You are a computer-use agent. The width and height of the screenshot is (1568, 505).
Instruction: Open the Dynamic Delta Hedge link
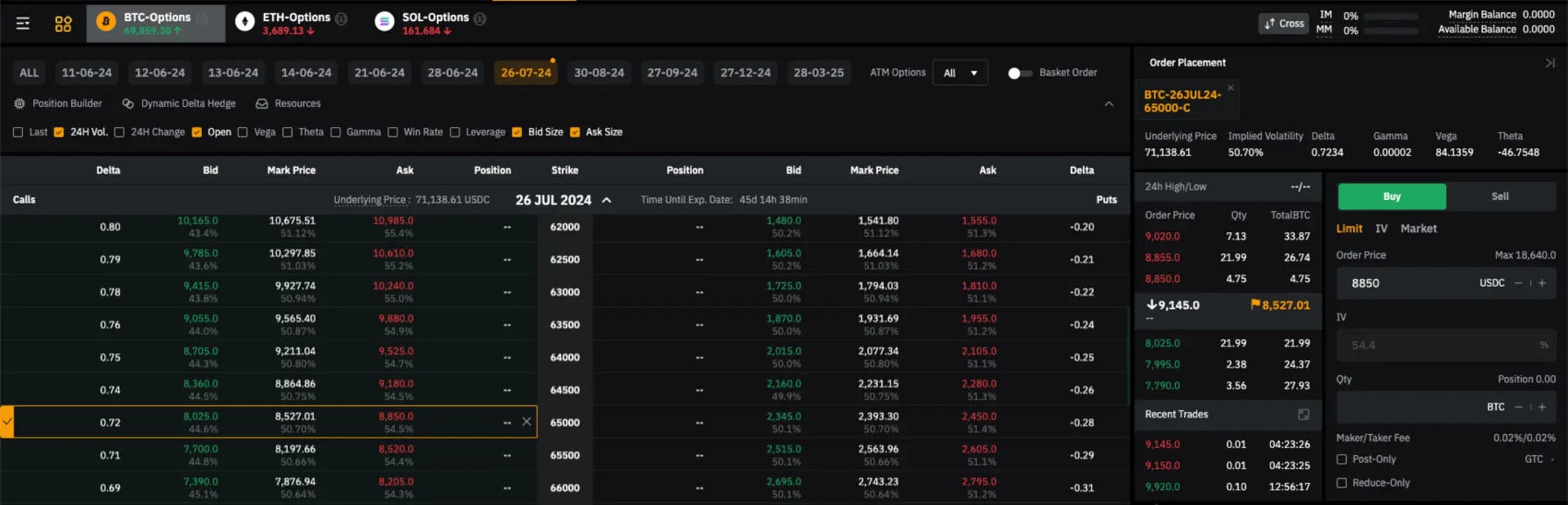click(x=188, y=103)
